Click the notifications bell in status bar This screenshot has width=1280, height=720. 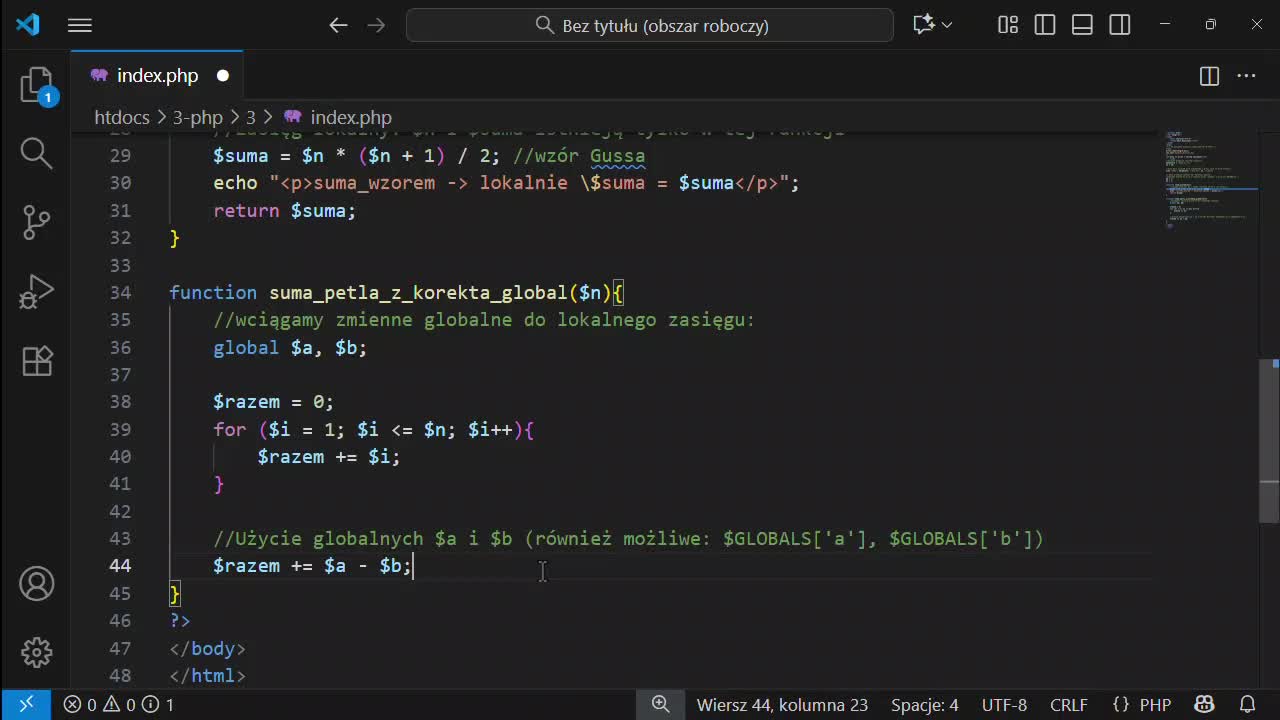point(1247,705)
